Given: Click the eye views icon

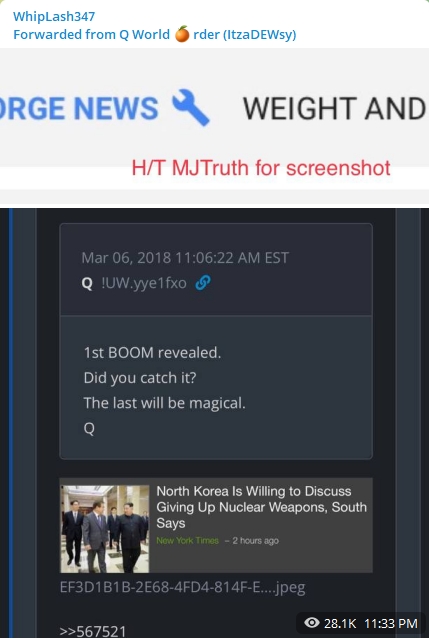Looking at the screenshot, I should 312,623.
